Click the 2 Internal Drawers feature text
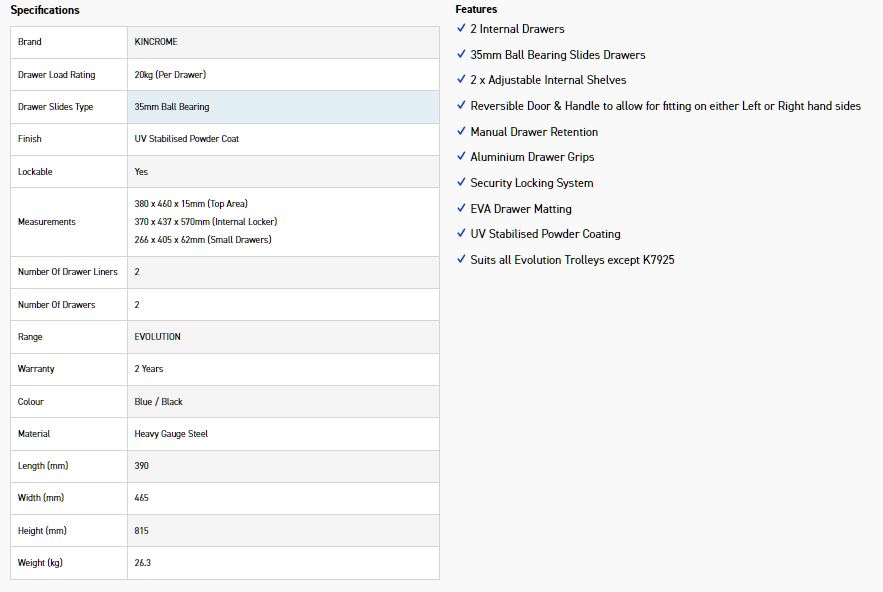Viewport: 883px width, 592px height. [517, 29]
